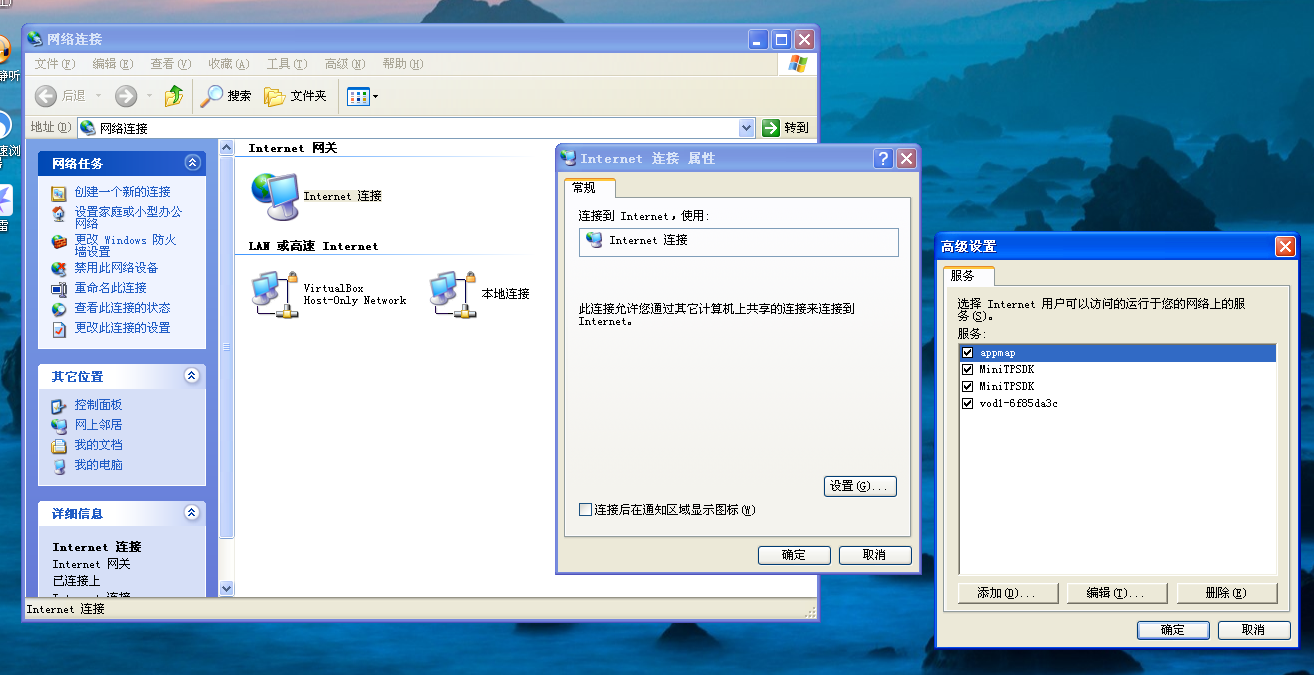
Task: Collapse the 其它位置 panel
Action: coord(192,376)
